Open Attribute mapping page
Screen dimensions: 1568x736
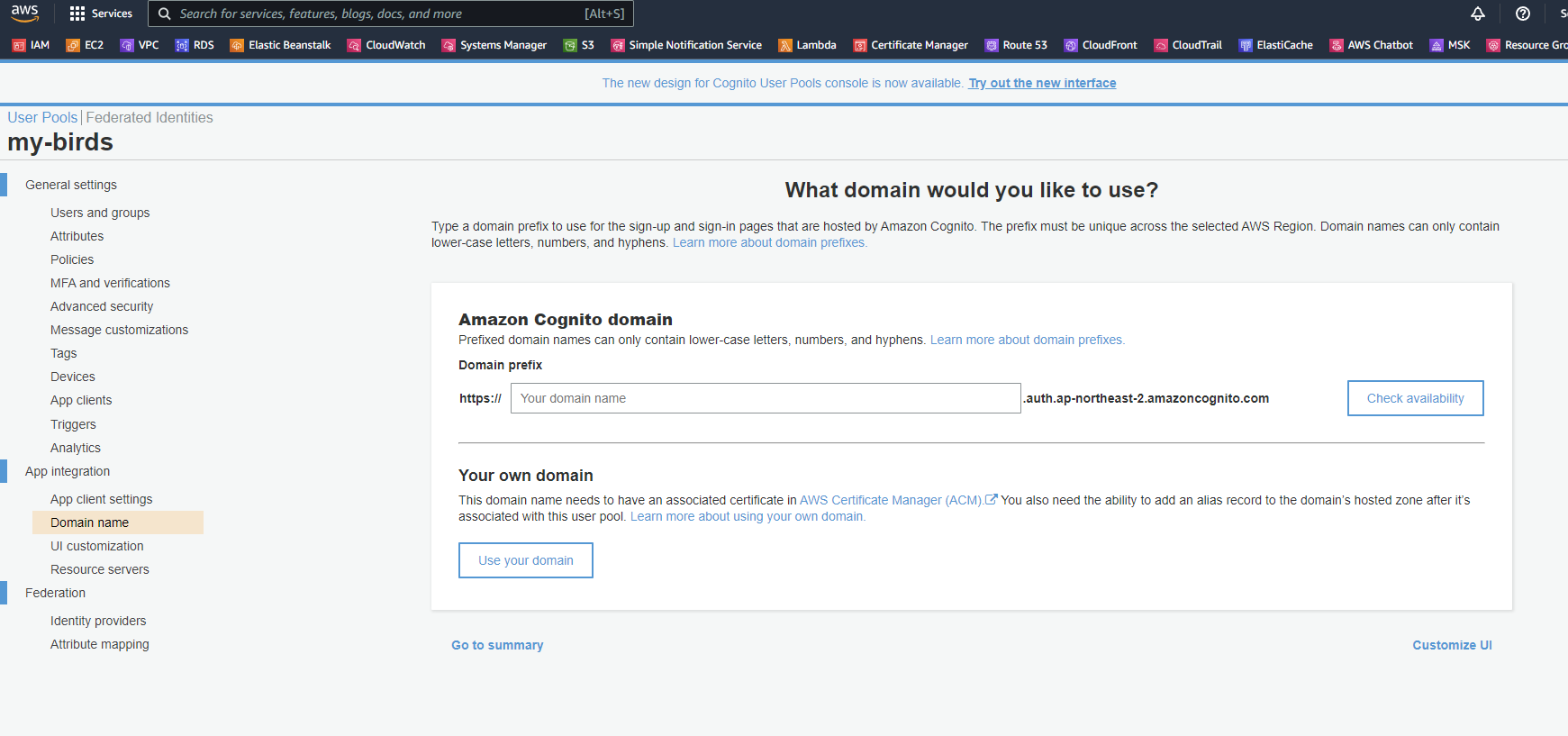click(100, 644)
